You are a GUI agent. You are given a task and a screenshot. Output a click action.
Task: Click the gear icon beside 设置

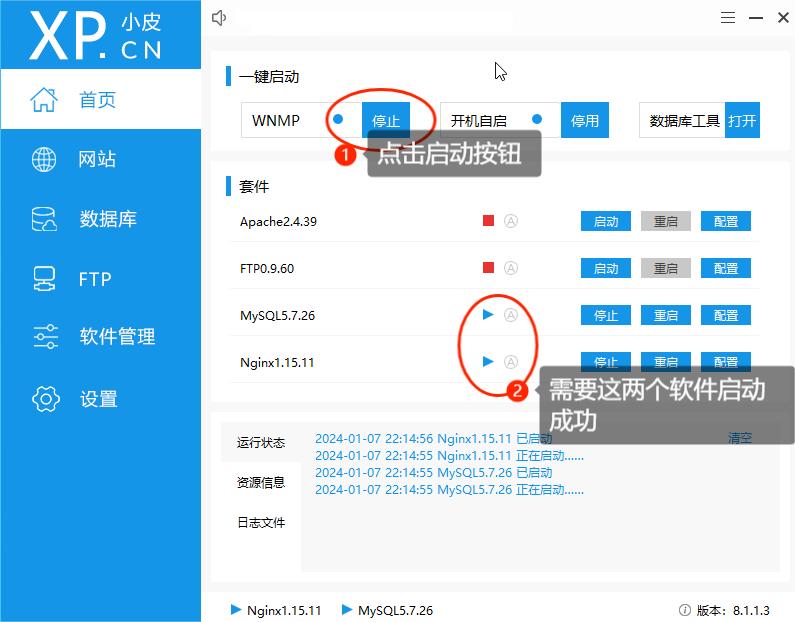click(46, 399)
